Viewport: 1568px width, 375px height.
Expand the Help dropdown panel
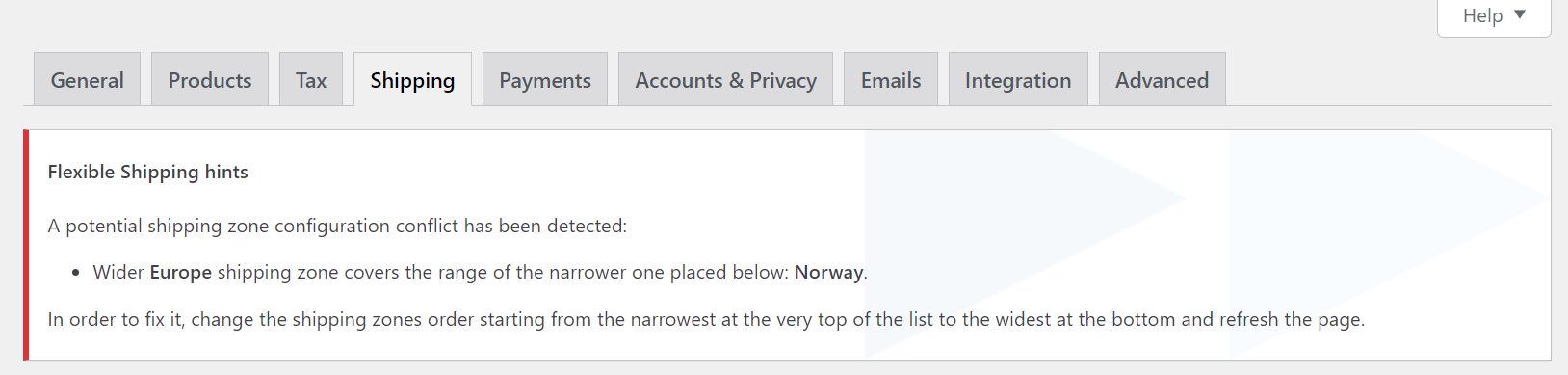pyautogui.click(x=1494, y=16)
